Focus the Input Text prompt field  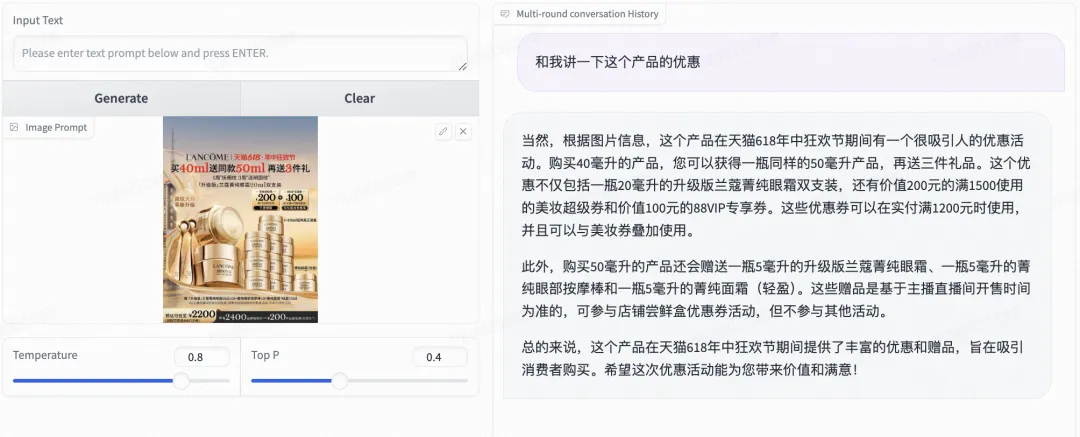click(240, 53)
